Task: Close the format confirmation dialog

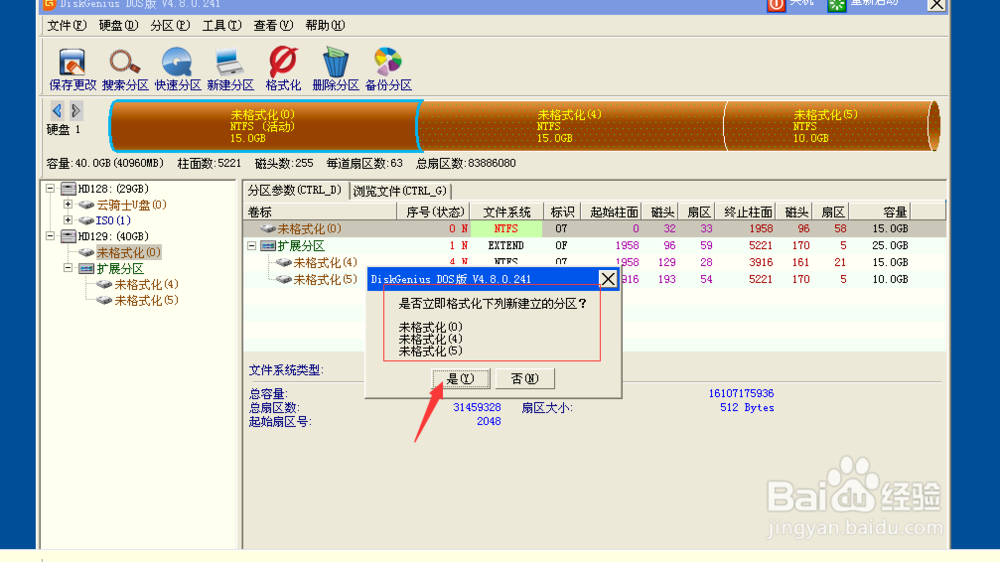Action: [608, 279]
